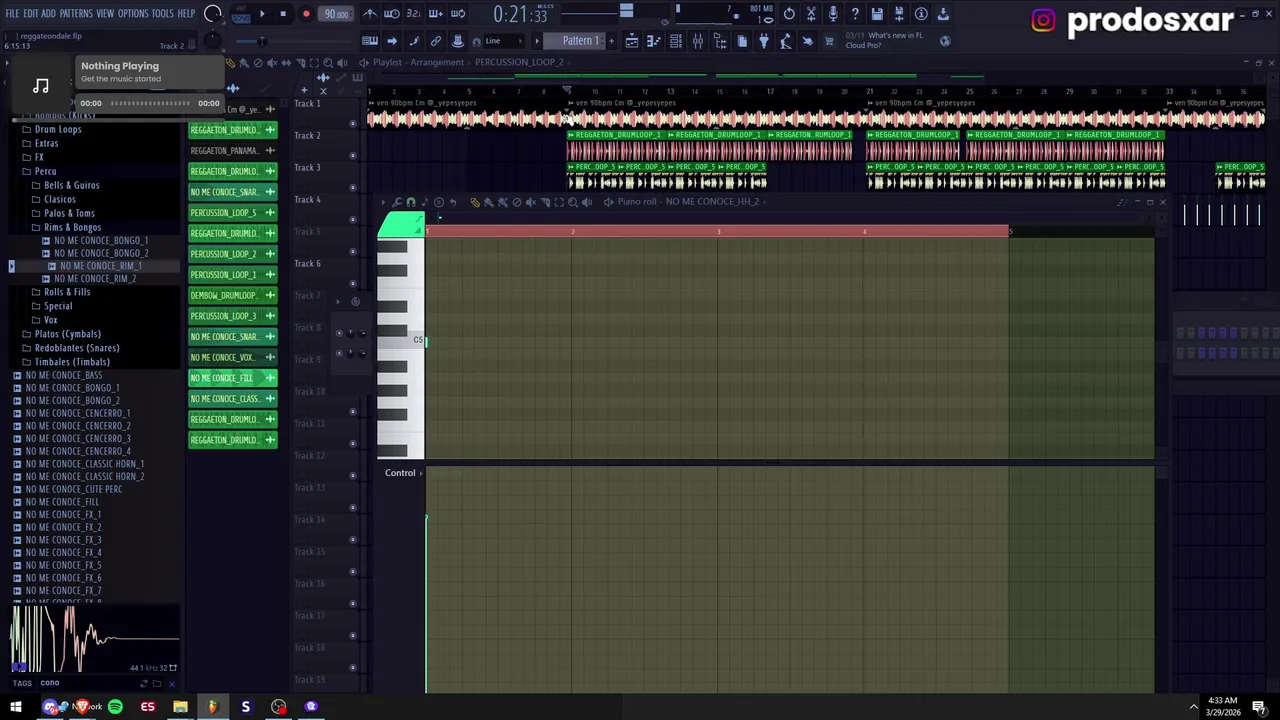Mute Track 4 using its mute dot

[x=352, y=219]
